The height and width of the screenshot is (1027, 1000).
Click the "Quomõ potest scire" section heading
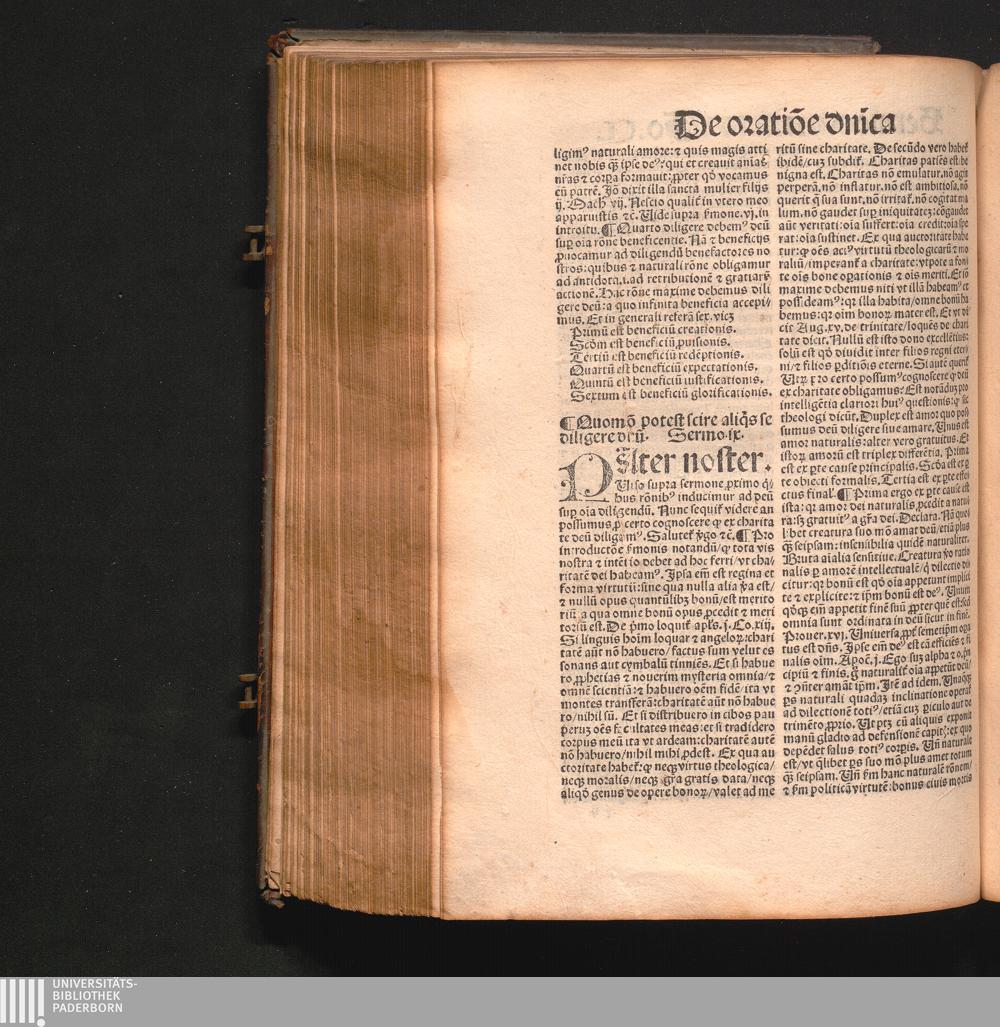(665, 428)
